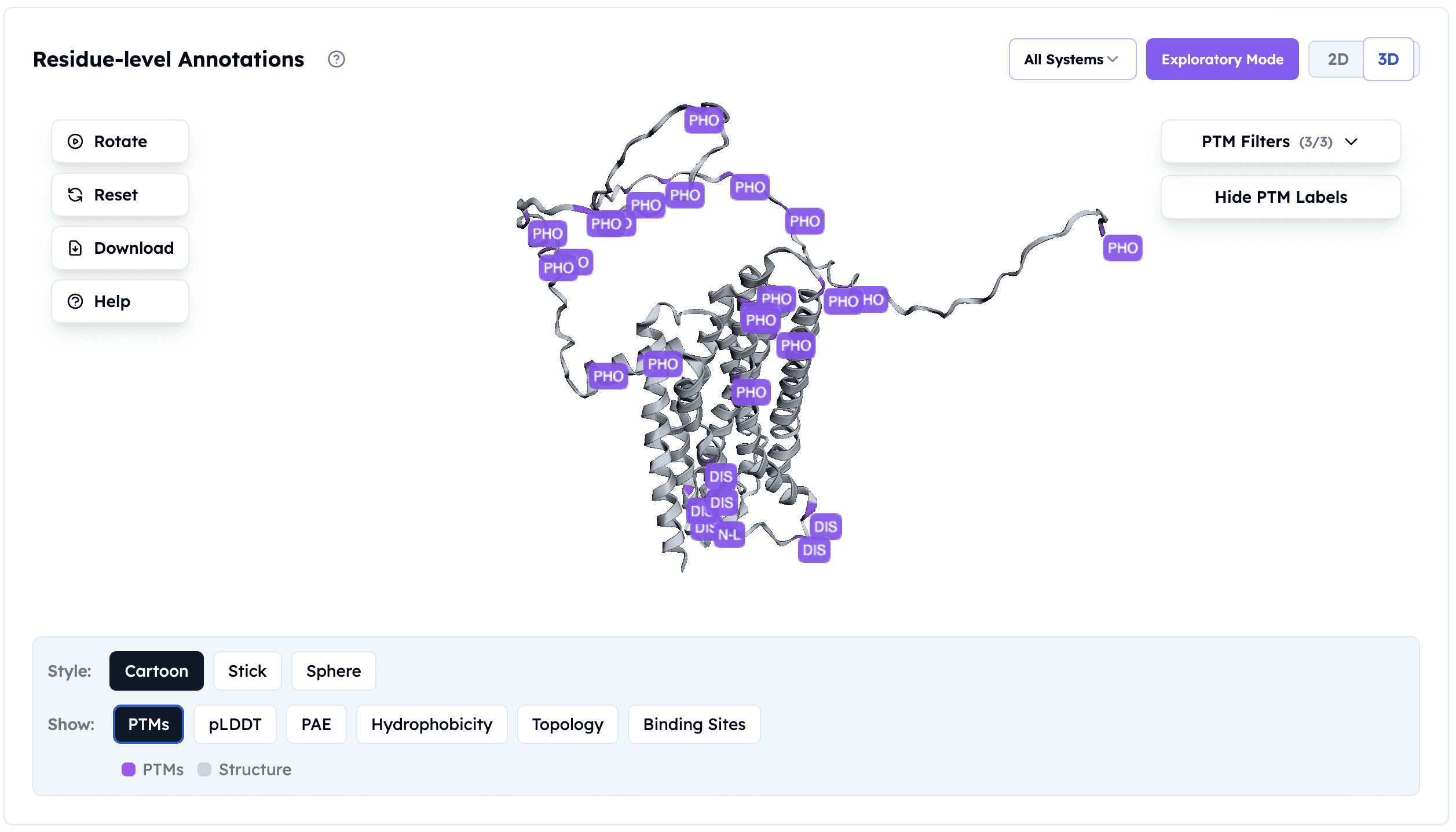Switch view to 2D mode
The height and width of the screenshot is (832, 1456).
1337,59
